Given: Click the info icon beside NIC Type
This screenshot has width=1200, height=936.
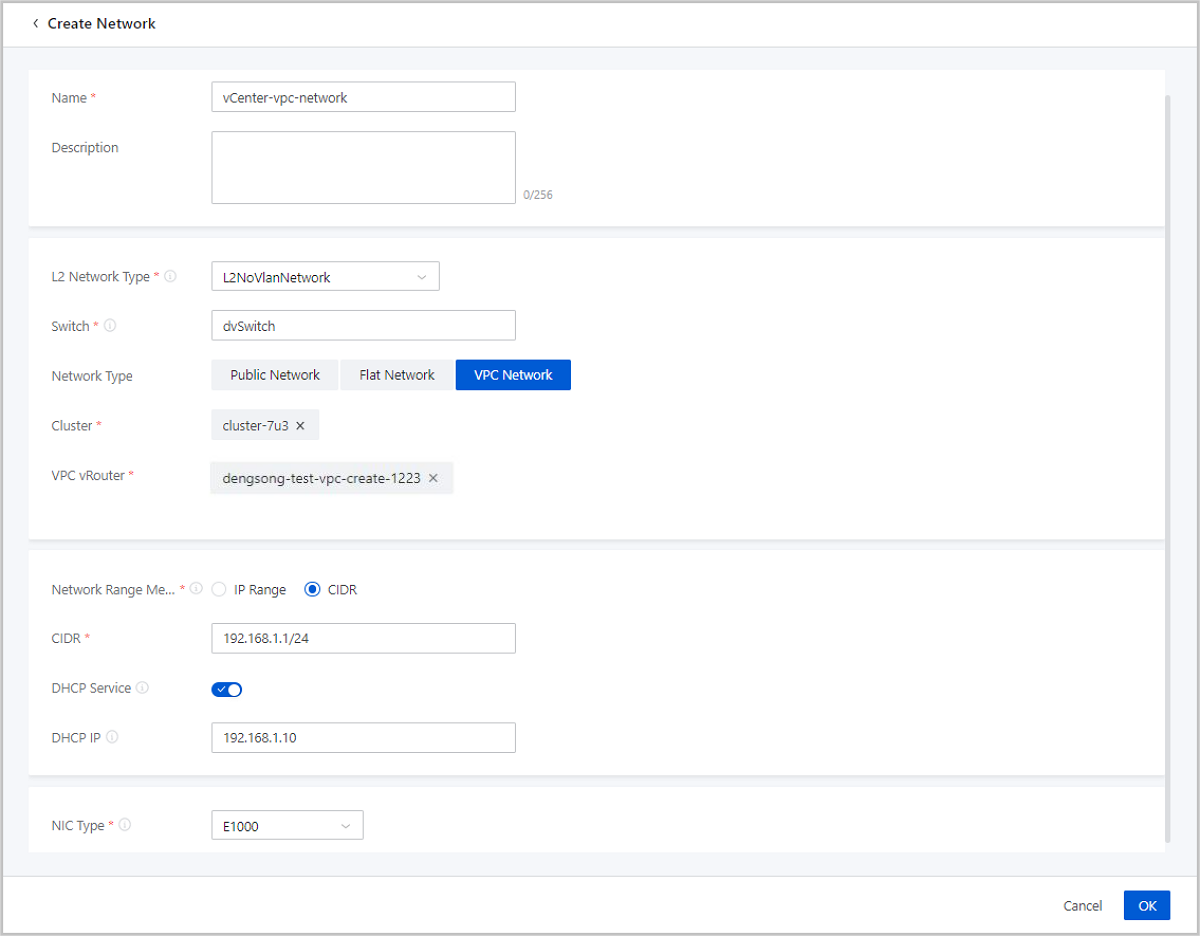Looking at the screenshot, I should point(125,826).
